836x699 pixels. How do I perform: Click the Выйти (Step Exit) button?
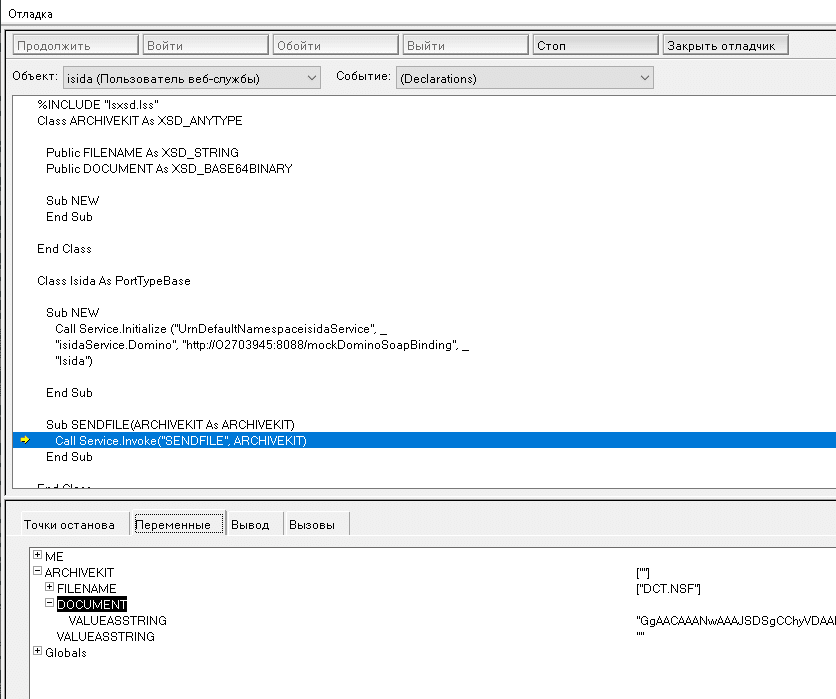465,45
